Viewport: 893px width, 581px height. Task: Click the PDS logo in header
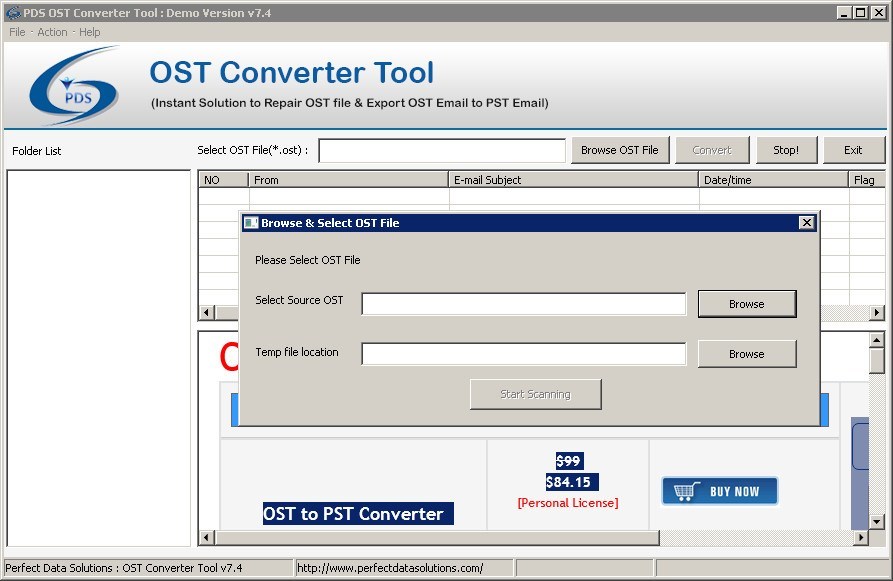pos(75,85)
